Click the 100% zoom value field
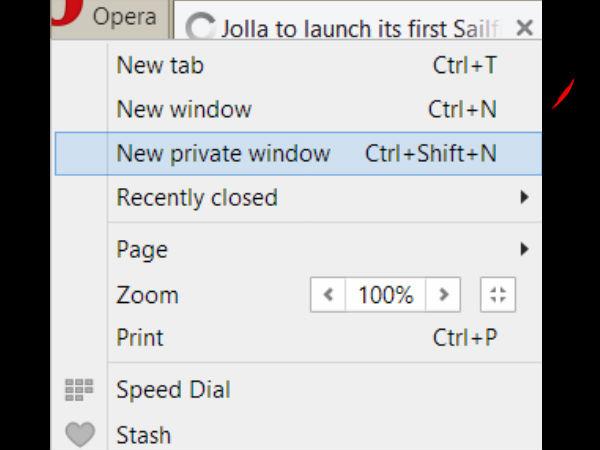The width and height of the screenshot is (600, 450). [385, 295]
